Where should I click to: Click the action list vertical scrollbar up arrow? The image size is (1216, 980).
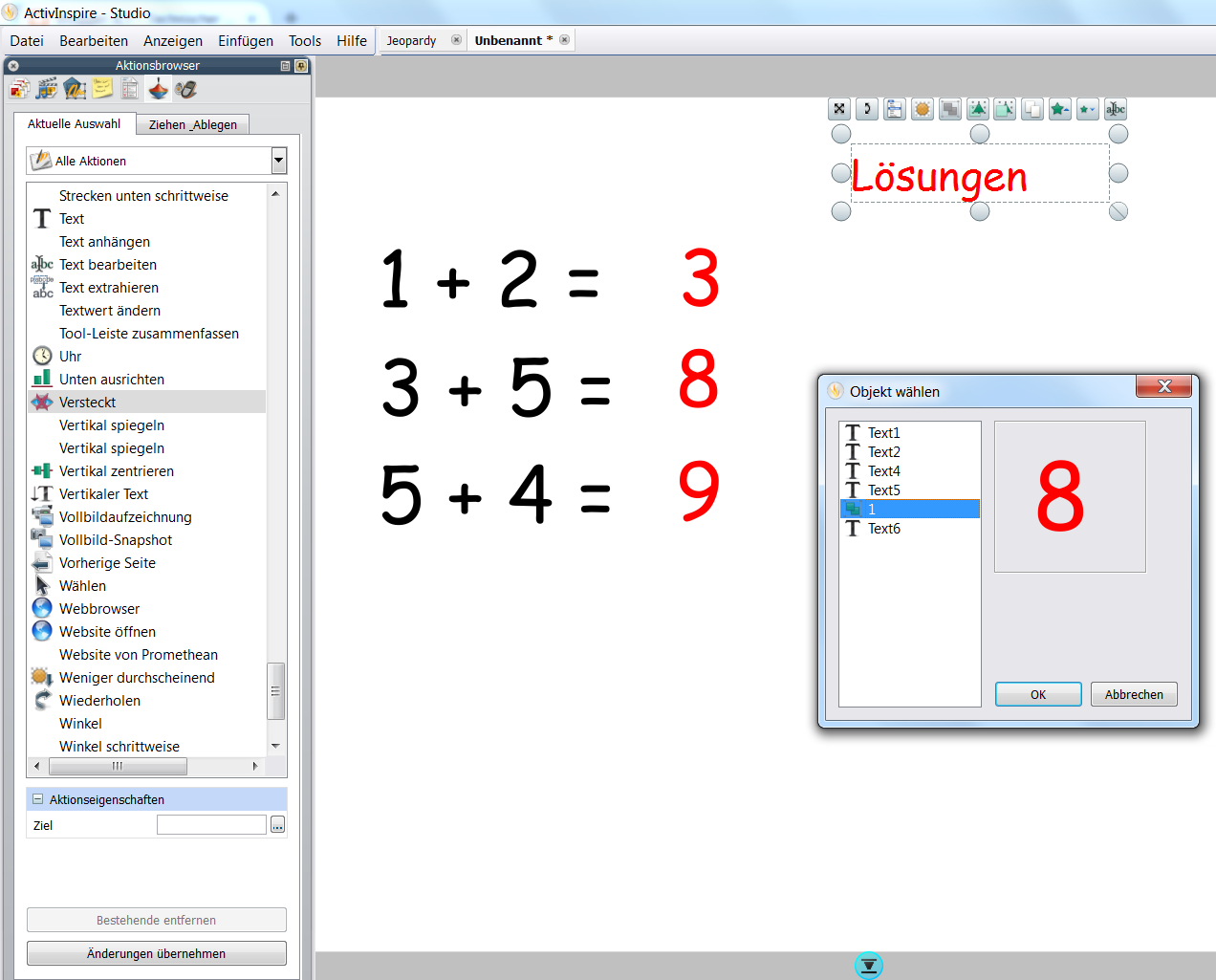275,193
